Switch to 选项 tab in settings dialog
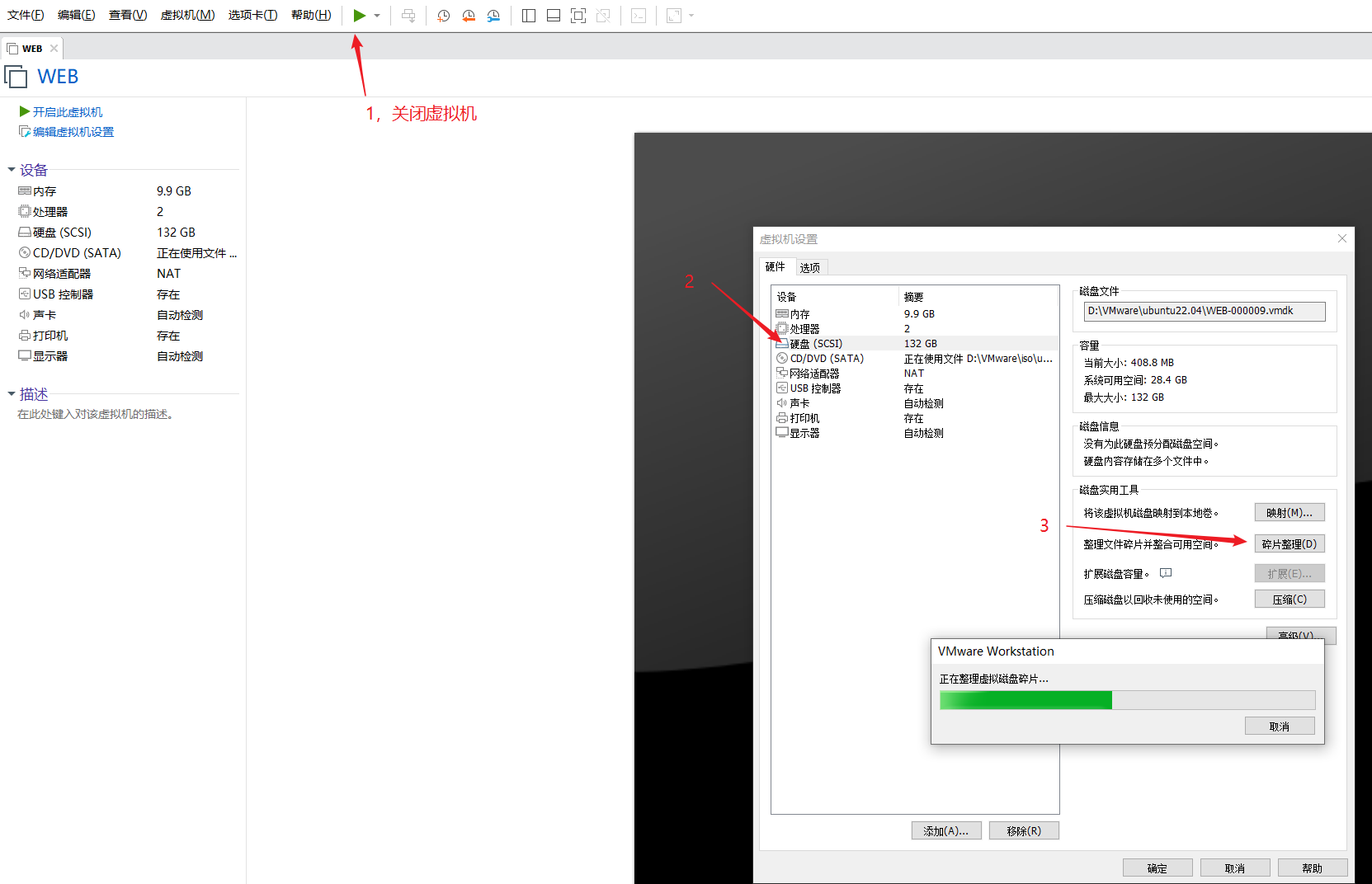This screenshot has height=884, width=1372. pyautogui.click(x=810, y=268)
